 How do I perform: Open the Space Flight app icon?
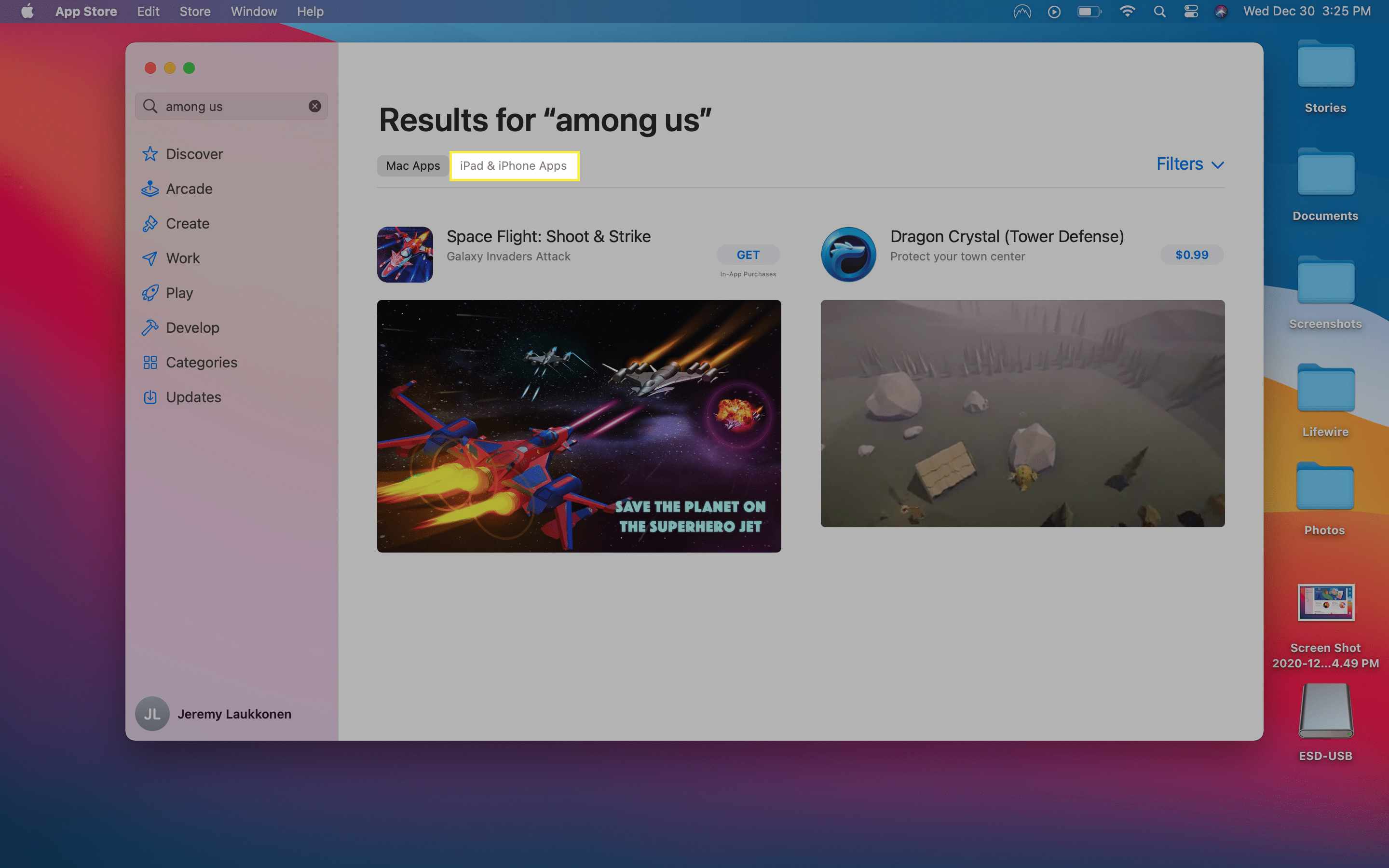pos(405,254)
